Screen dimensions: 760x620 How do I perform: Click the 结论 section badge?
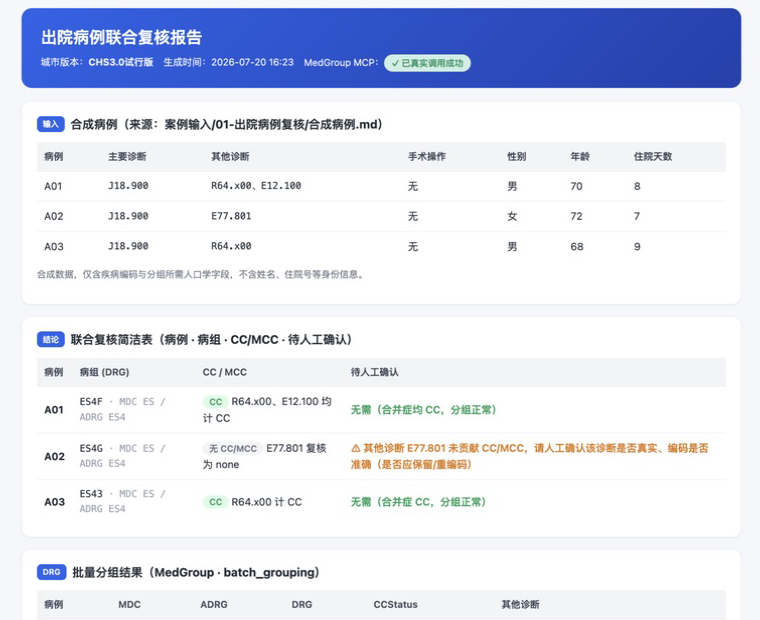coord(50,339)
